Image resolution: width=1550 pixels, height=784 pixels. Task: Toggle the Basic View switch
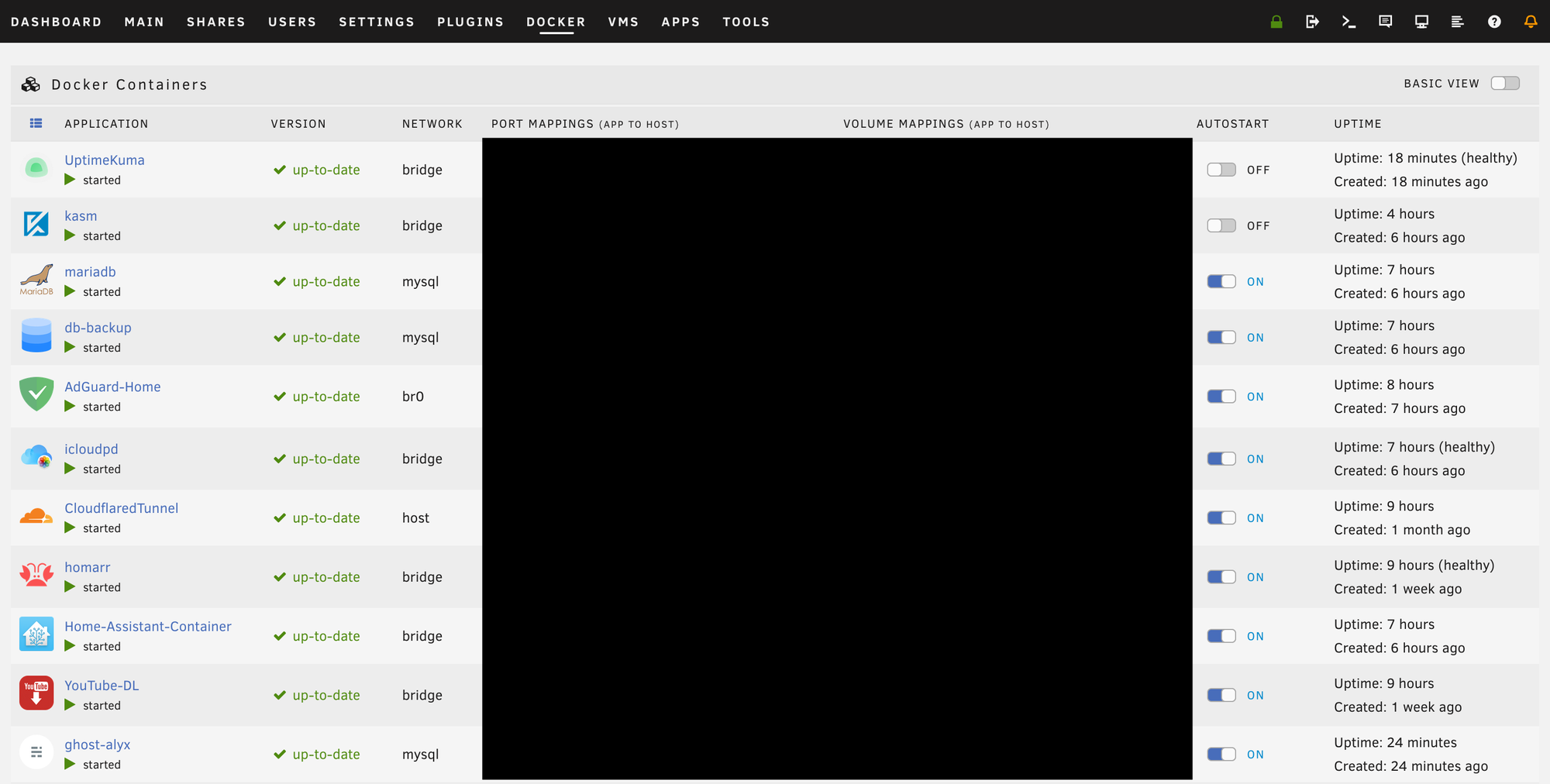pyautogui.click(x=1505, y=84)
